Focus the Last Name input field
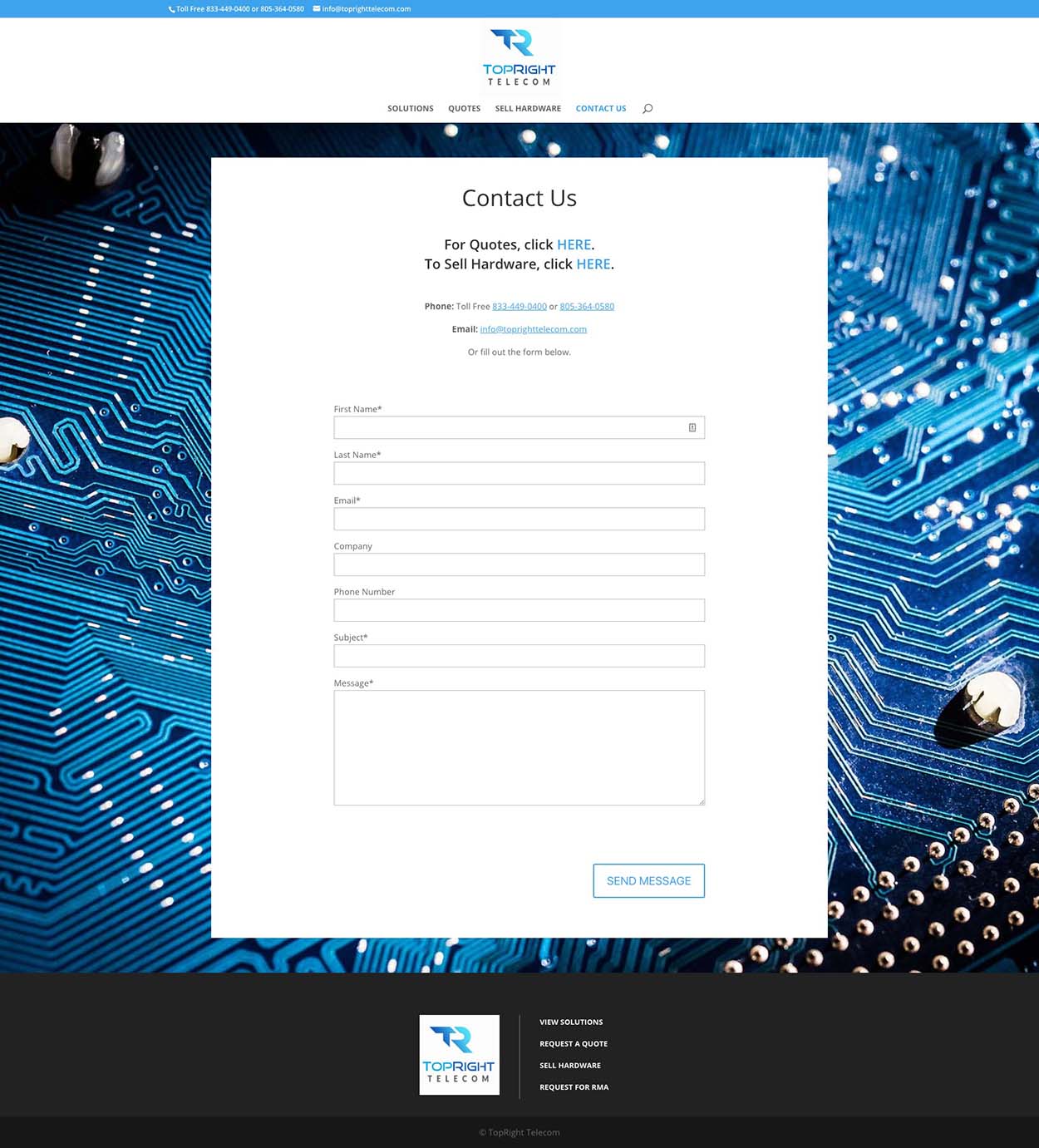Image resolution: width=1039 pixels, height=1148 pixels. pos(519,473)
